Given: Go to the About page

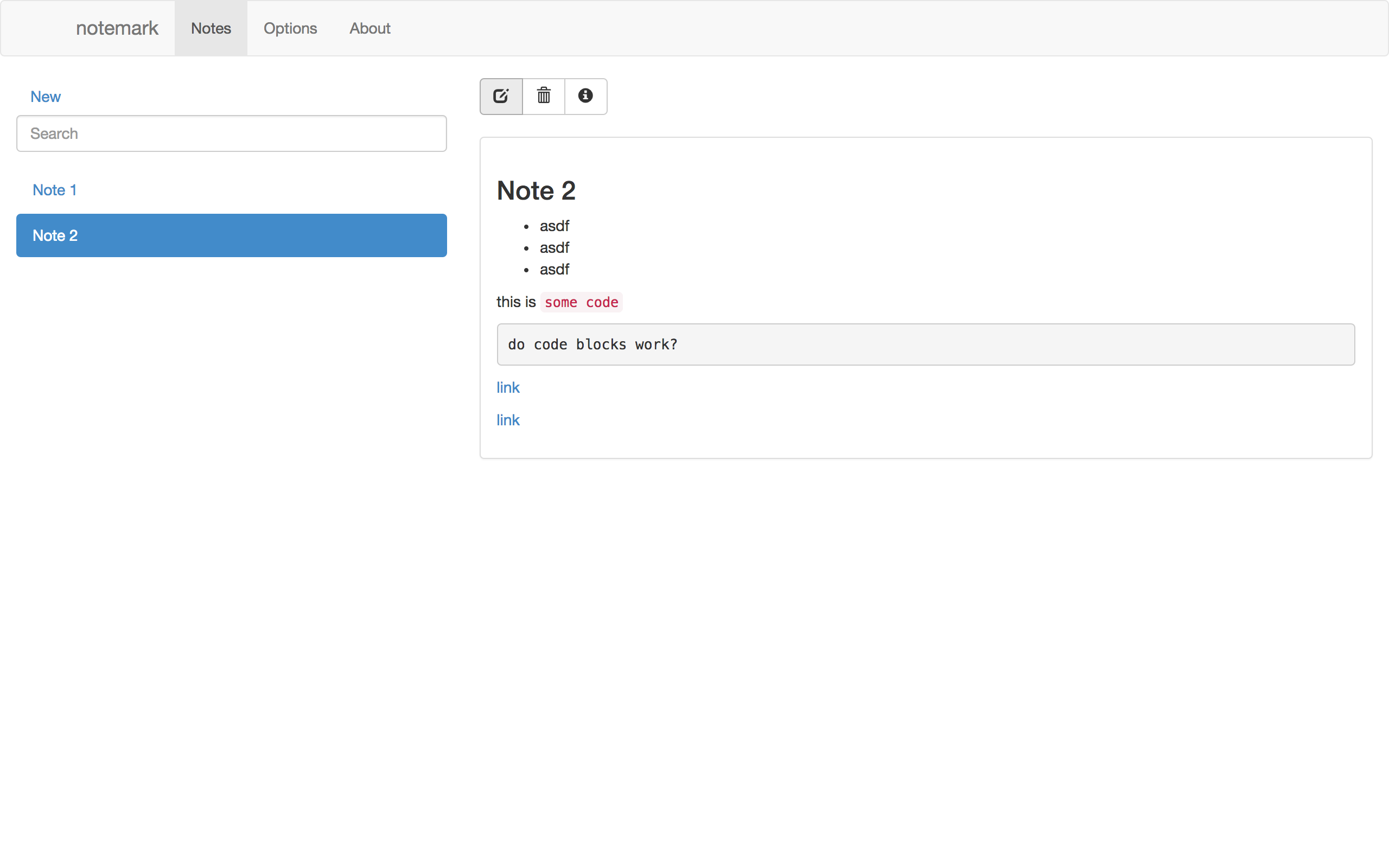Looking at the screenshot, I should click(x=369, y=28).
